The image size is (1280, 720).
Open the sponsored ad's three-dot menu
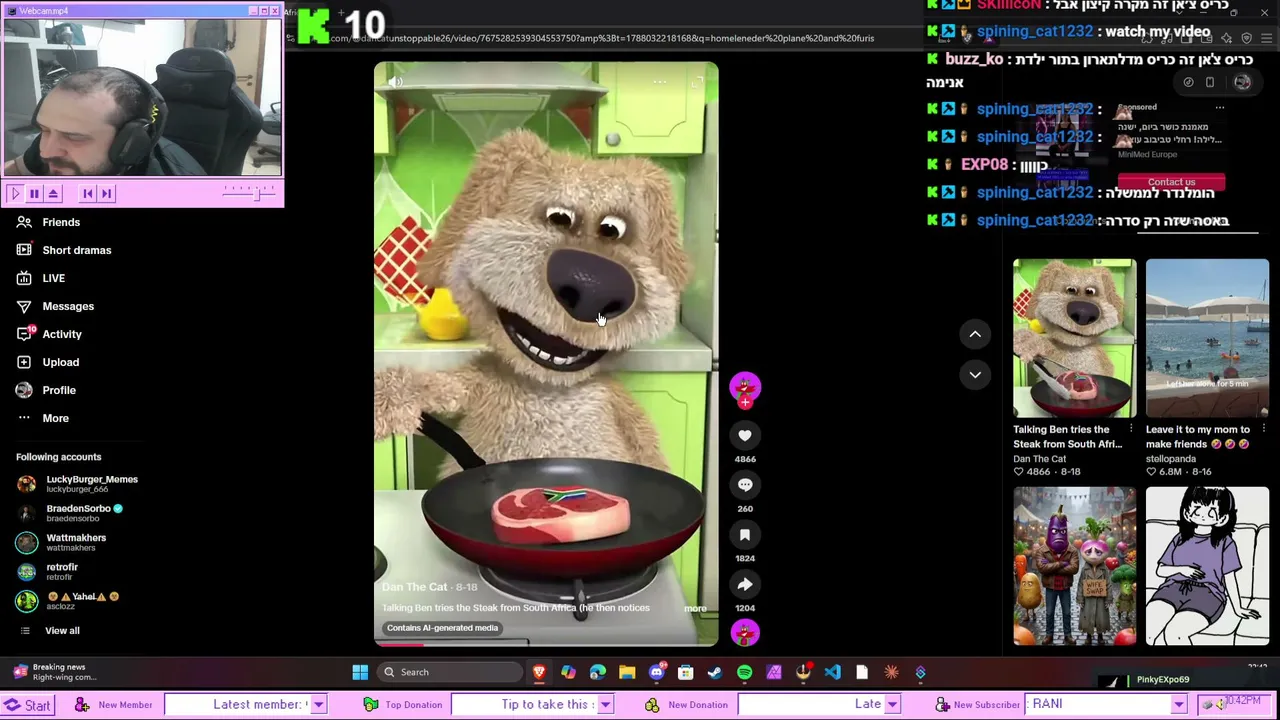[1219, 107]
